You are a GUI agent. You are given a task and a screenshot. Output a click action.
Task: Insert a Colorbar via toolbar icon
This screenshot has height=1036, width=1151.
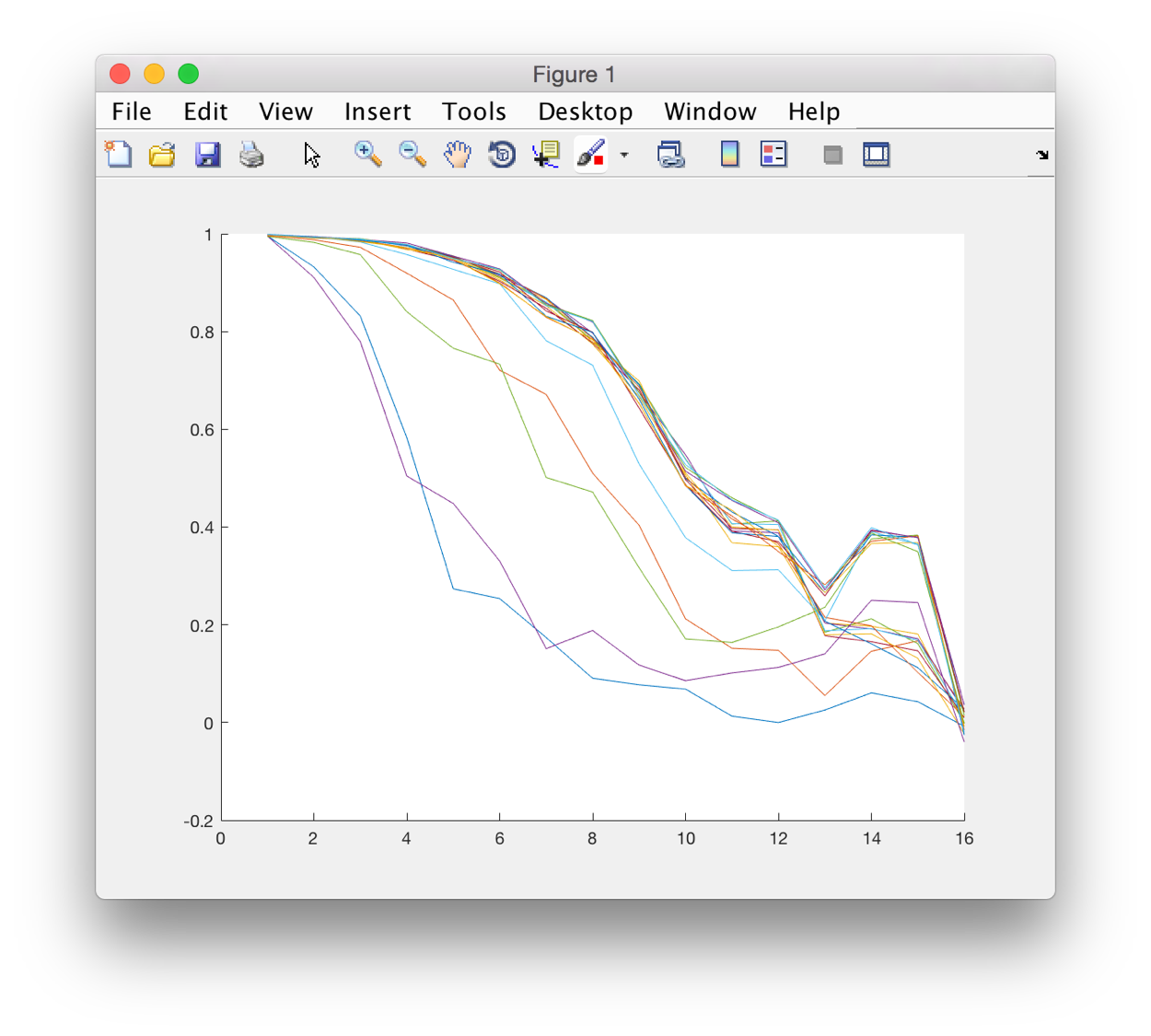(729, 154)
